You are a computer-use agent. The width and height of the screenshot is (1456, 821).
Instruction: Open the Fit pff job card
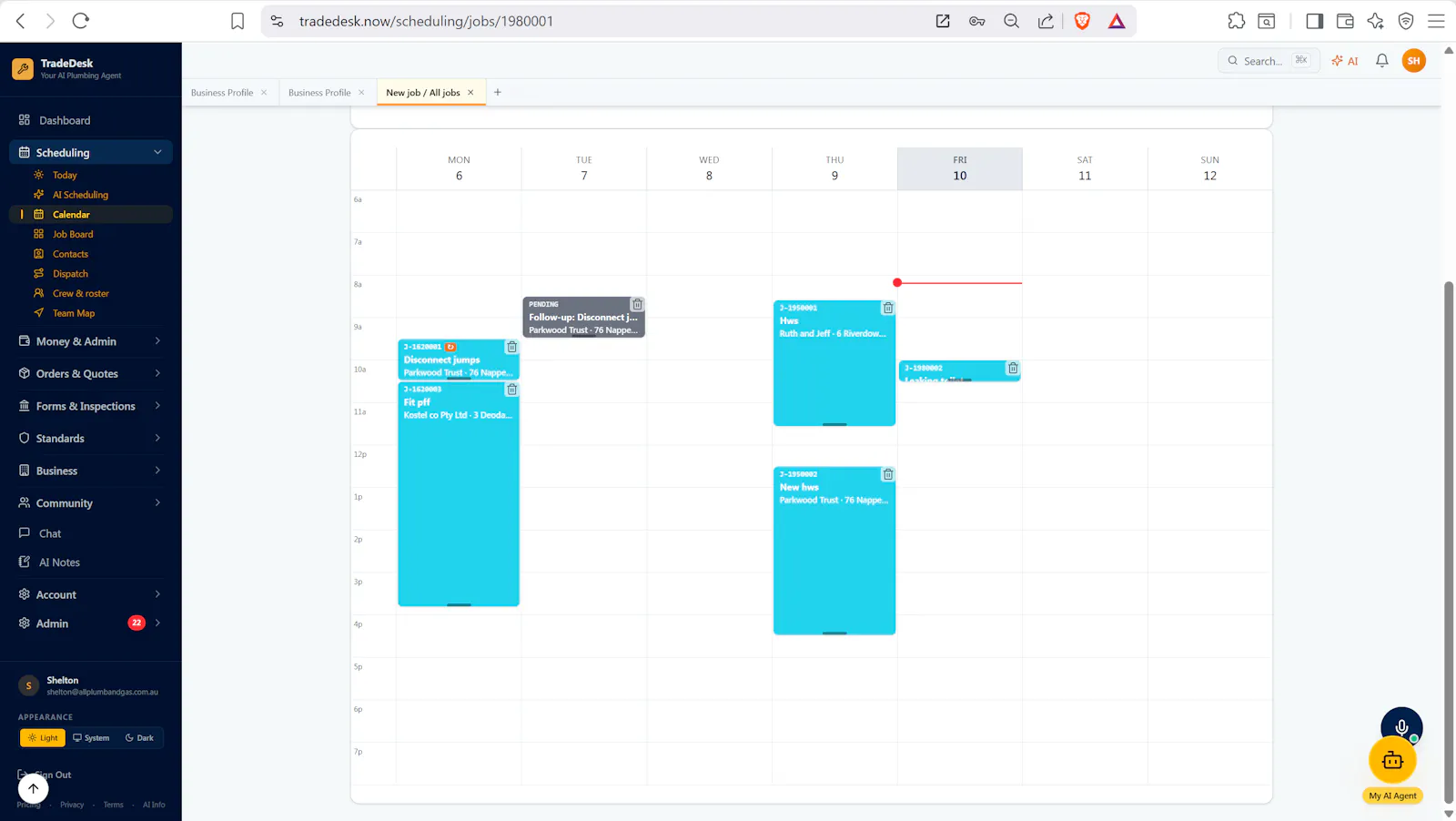point(459,494)
